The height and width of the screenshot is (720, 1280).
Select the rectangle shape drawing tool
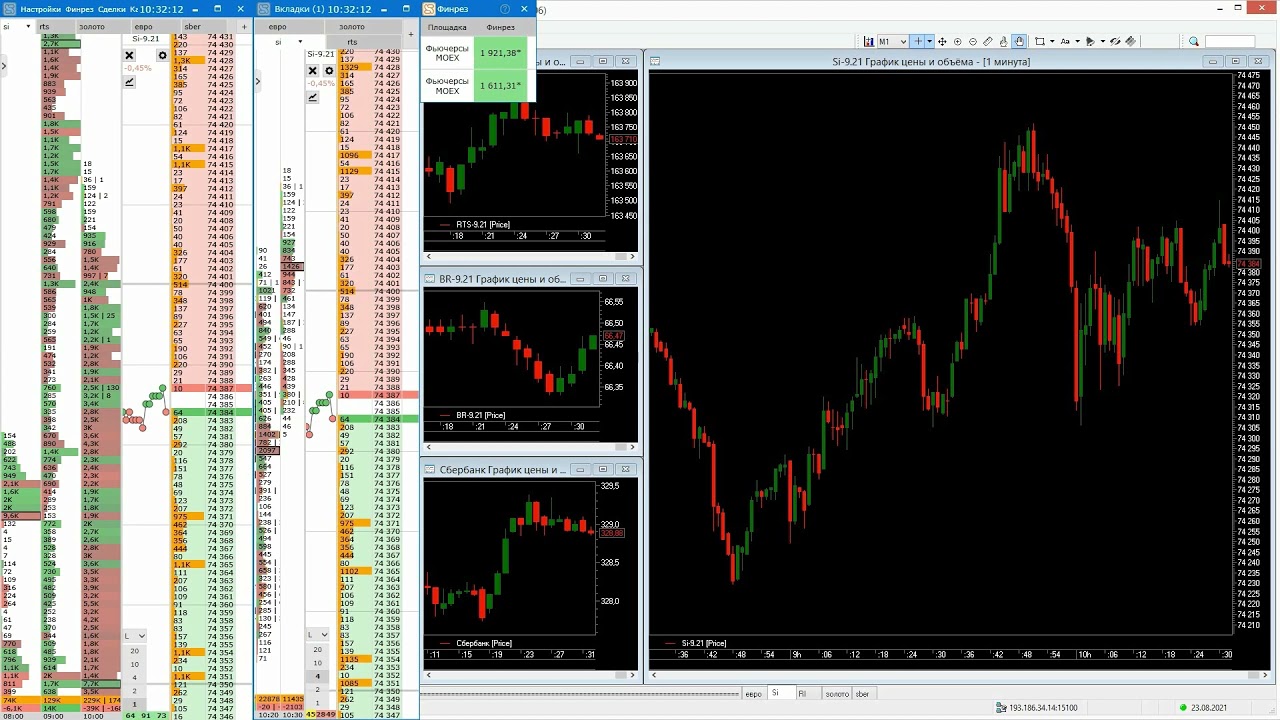1040,42
